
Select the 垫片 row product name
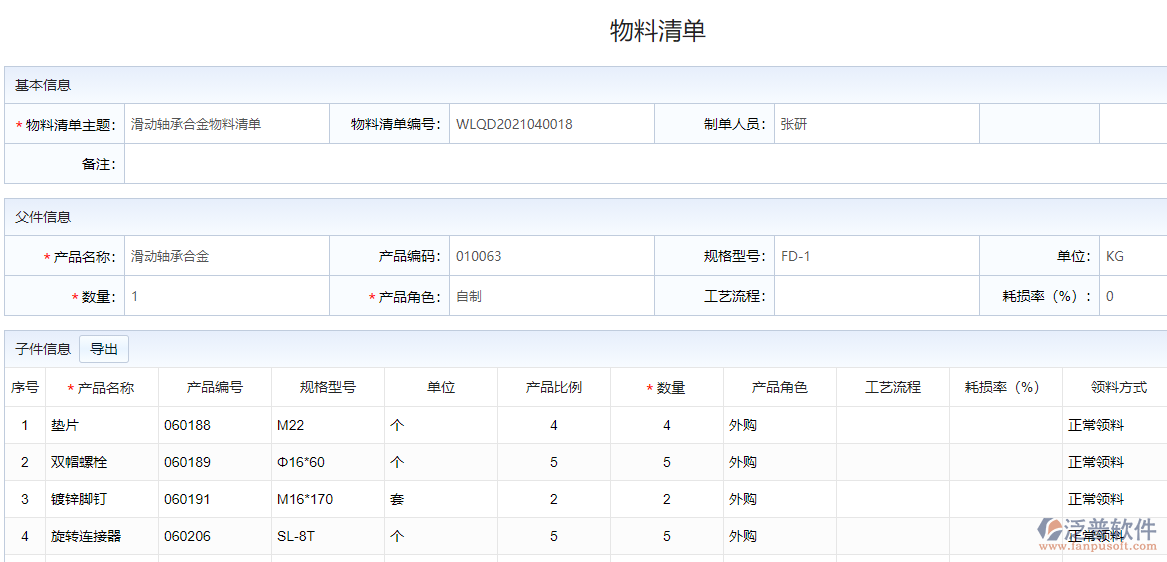[x=65, y=425]
